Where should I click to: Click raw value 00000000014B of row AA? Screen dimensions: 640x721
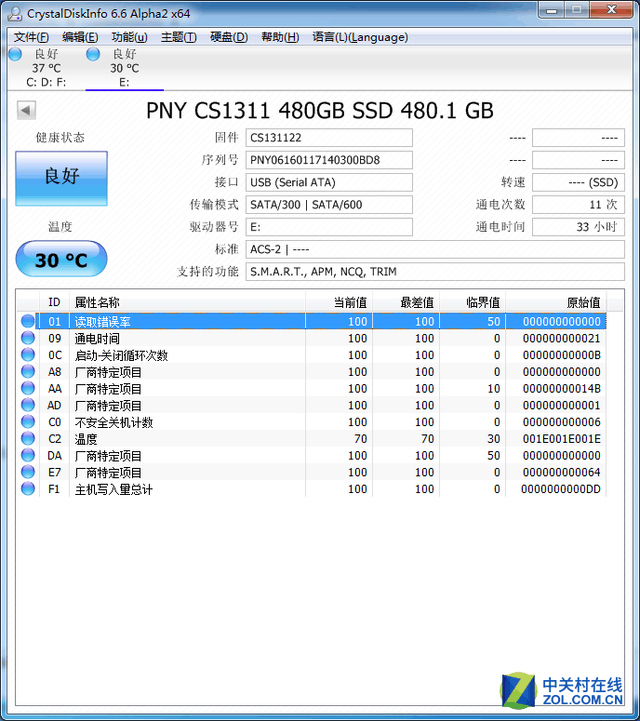pyautogui.click(x=561, y=389)
